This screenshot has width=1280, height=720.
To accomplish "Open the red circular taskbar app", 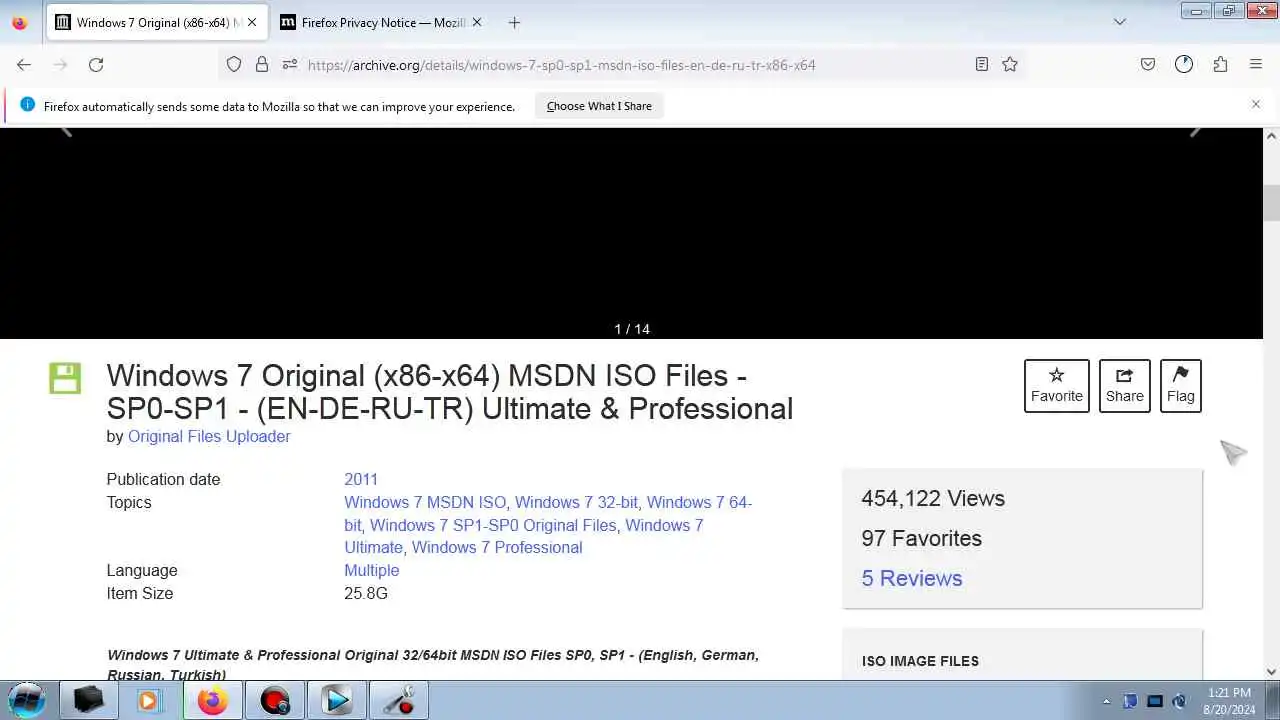I will (x=274, y=700).
